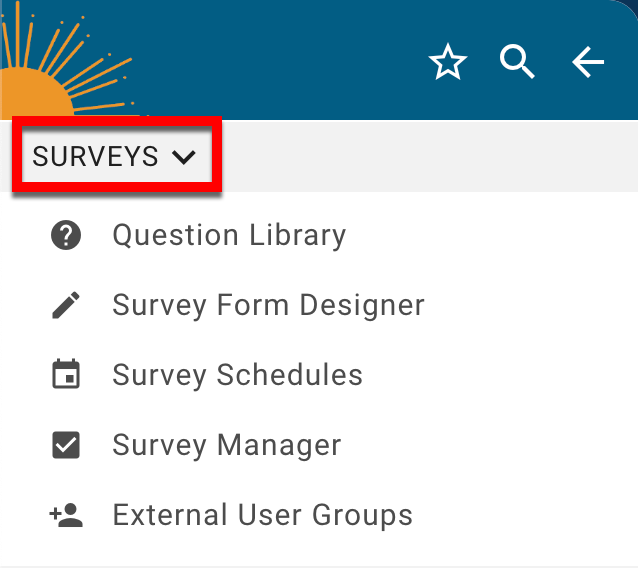Click the SURVEYS section heading text
638x568 pixels.
[95, 156]
